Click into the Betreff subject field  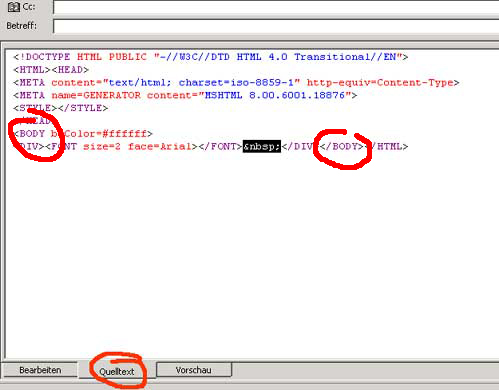[x=276, y=26]
